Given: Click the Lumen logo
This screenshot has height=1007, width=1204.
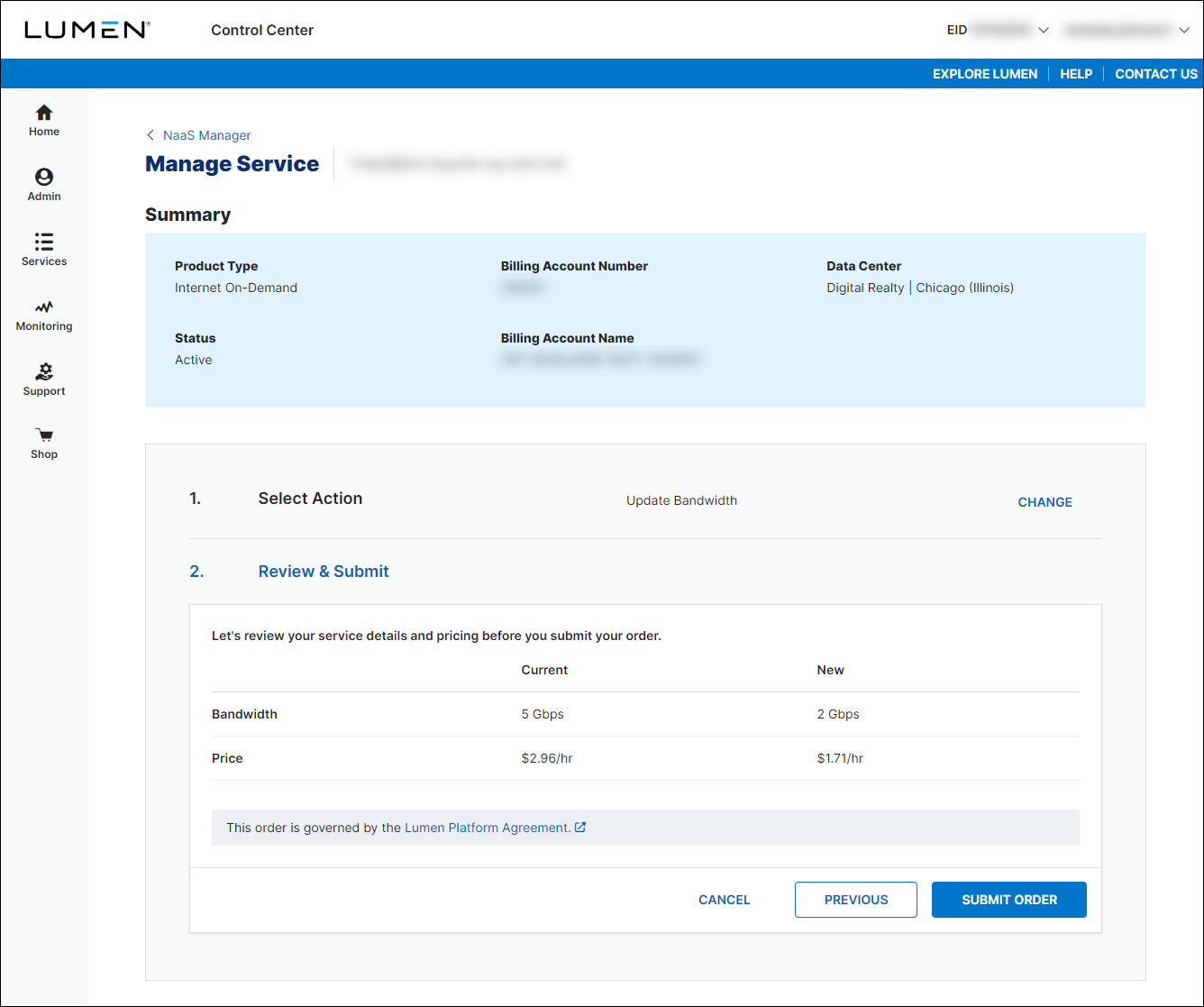Looking at the screenshot, I should tap(87, 30).
